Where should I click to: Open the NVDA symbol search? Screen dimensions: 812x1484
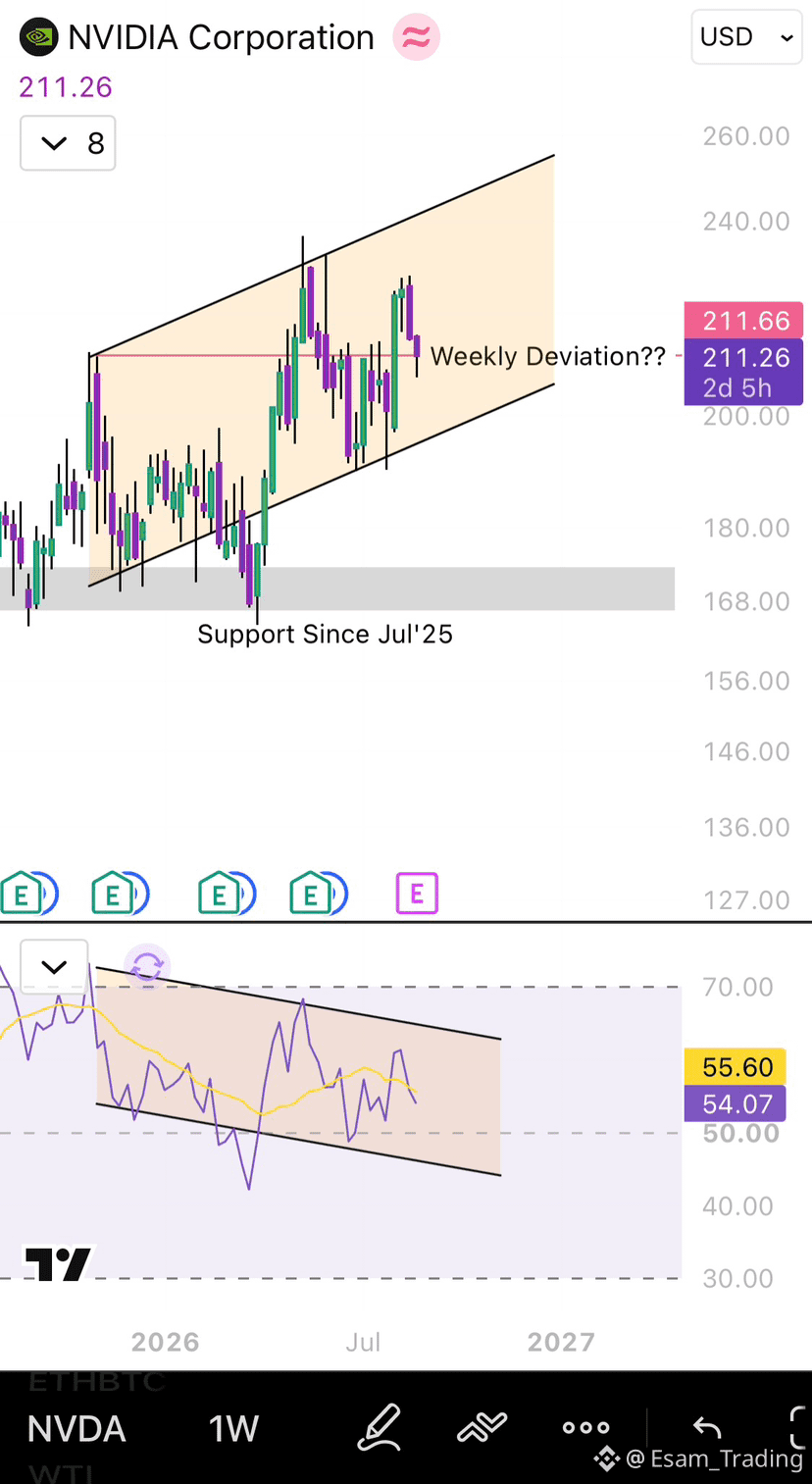pyautogui.click(x=76, y=1429)
